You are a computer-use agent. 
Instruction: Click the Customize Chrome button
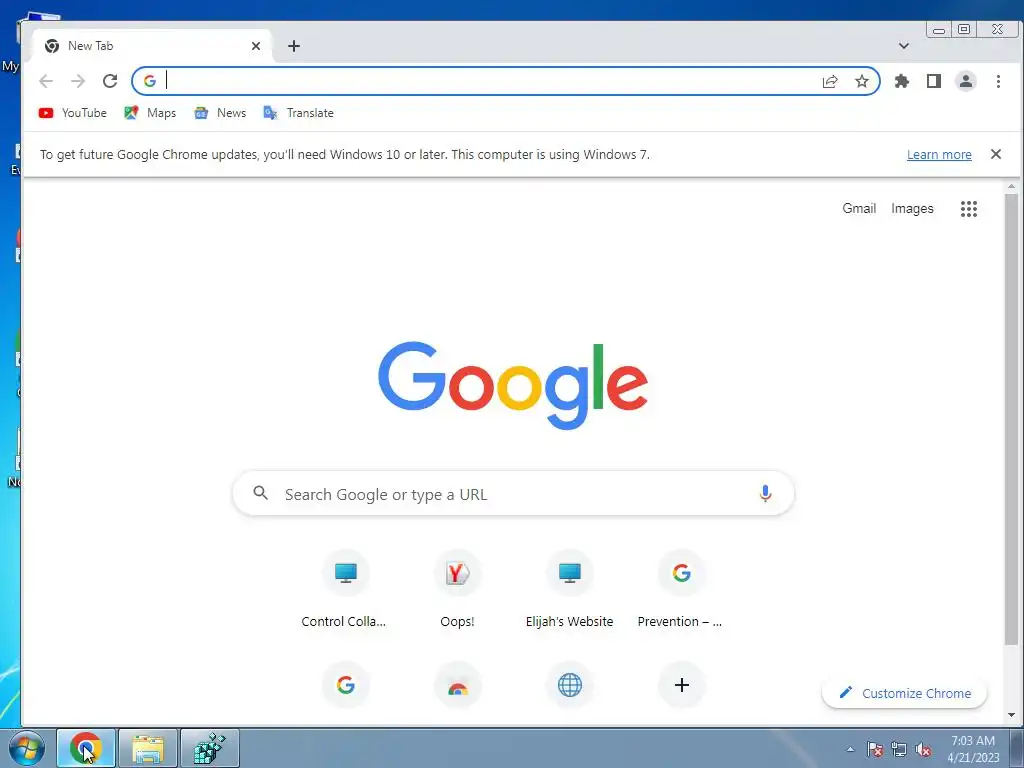point(904,694)
